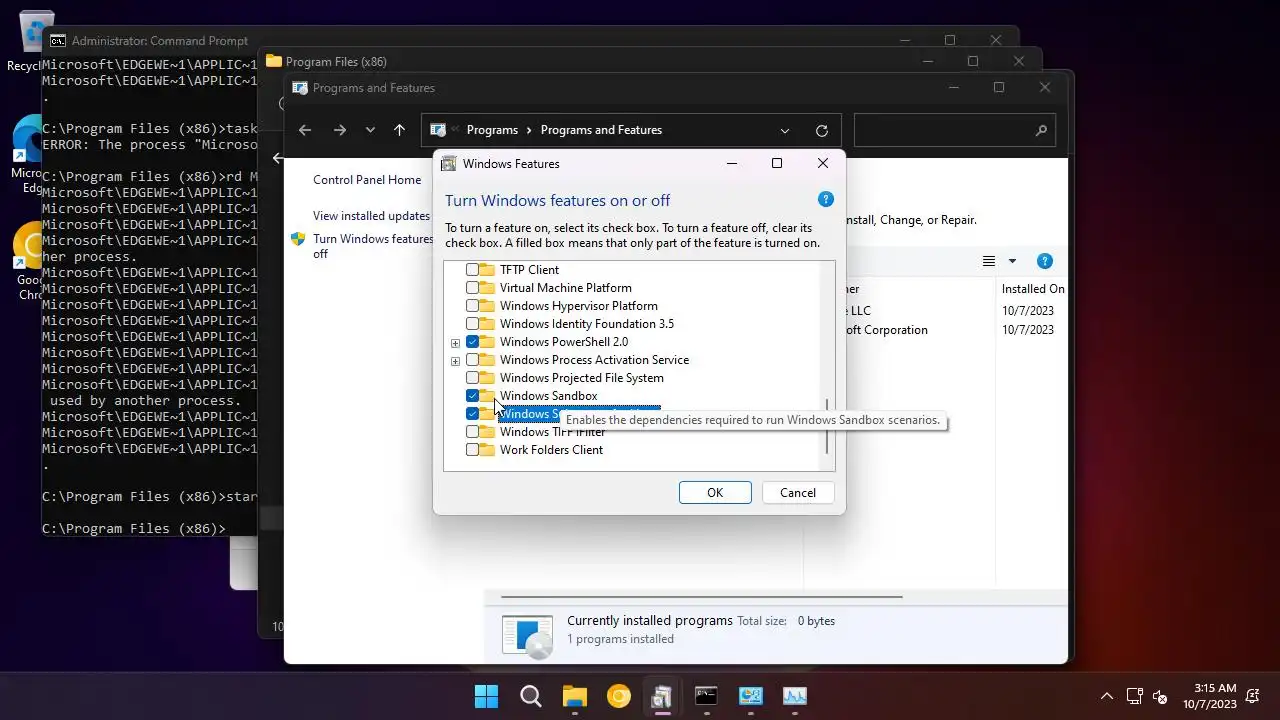This screenshot has width=1280, height=720.
Task: Select the Windows Sandbox folder icon
Action: (487, 396)
